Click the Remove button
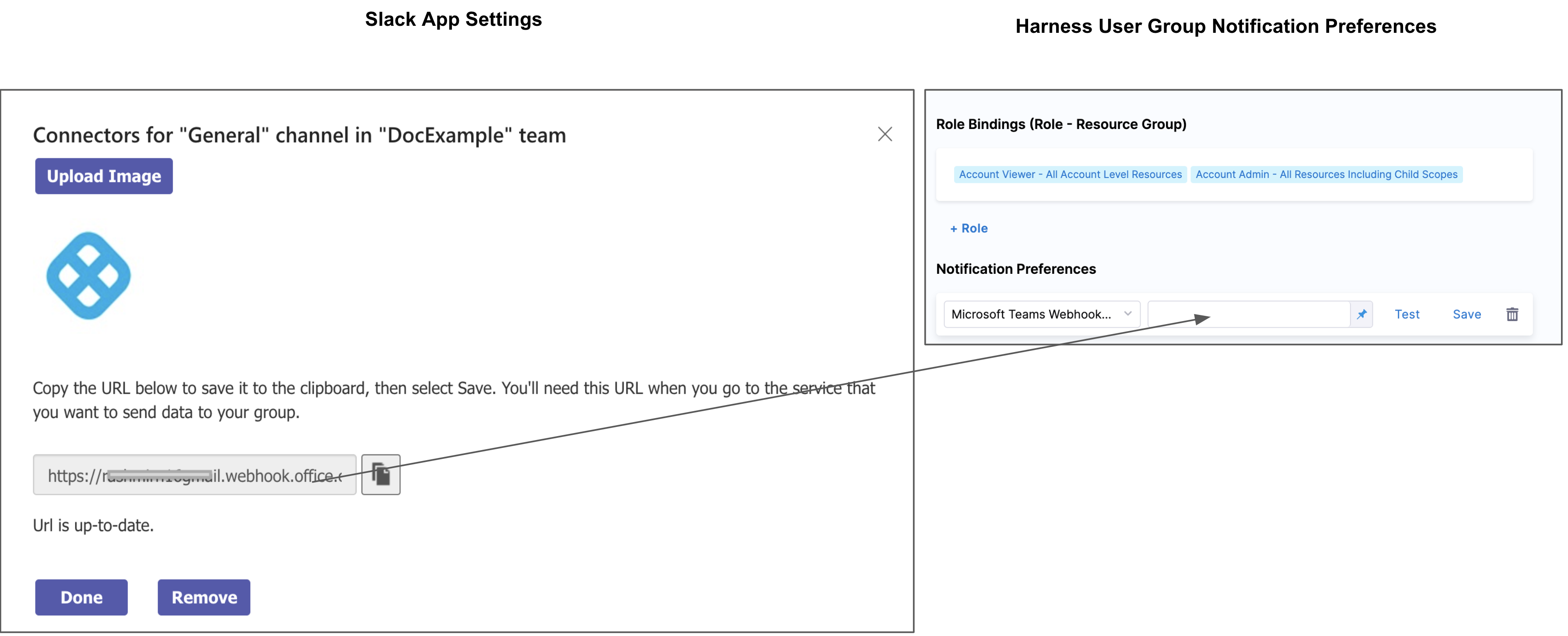This screenshot has width=1568, height=636. (204, 597)
